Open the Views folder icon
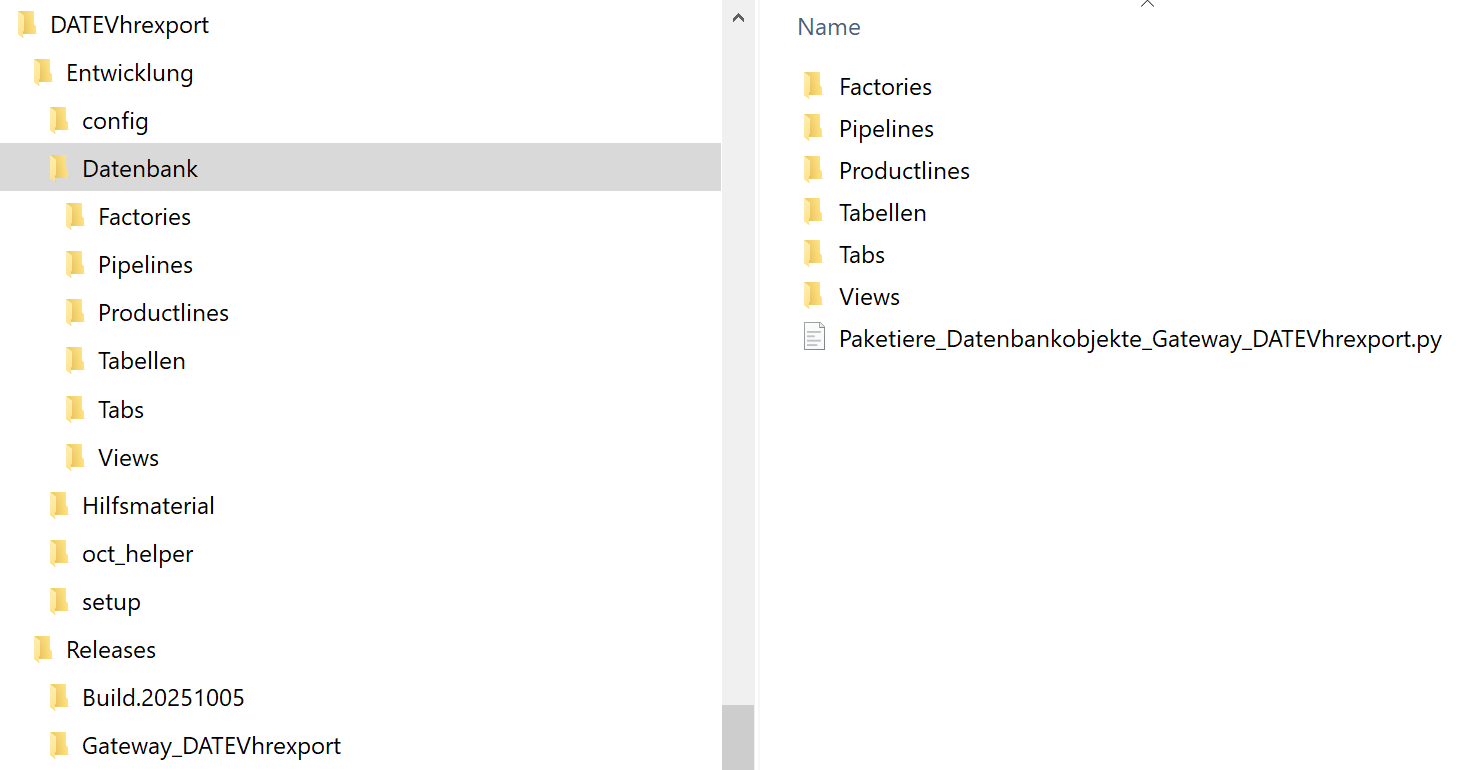This screenshot has width=1474, height=770. tap(813, 295)
